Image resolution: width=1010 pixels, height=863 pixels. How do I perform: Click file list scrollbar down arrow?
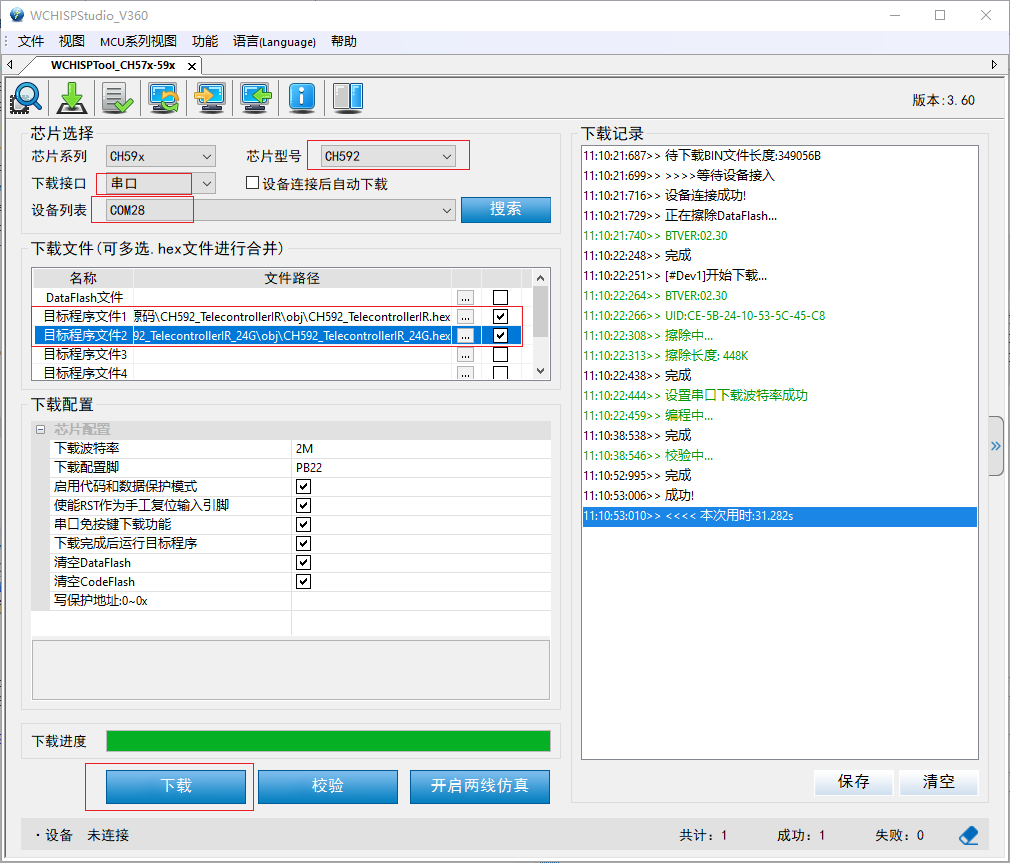click(x=540, y=371)
